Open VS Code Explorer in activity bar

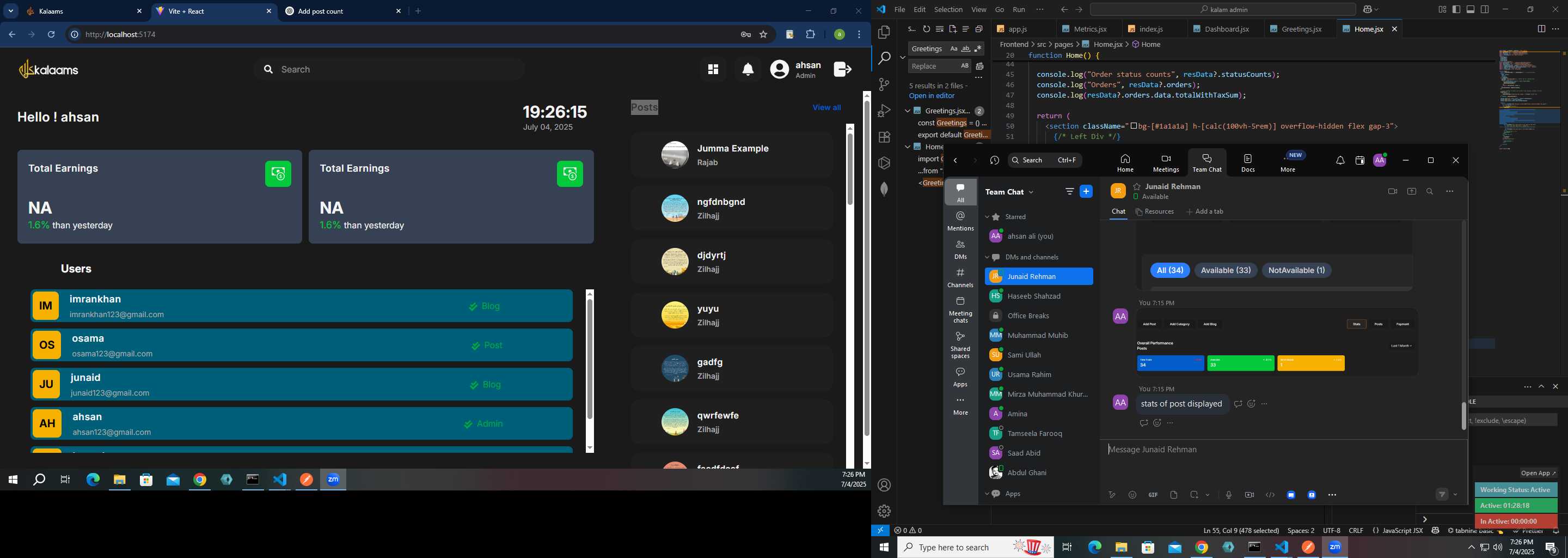pyautogui.click(x=884, y=32)
